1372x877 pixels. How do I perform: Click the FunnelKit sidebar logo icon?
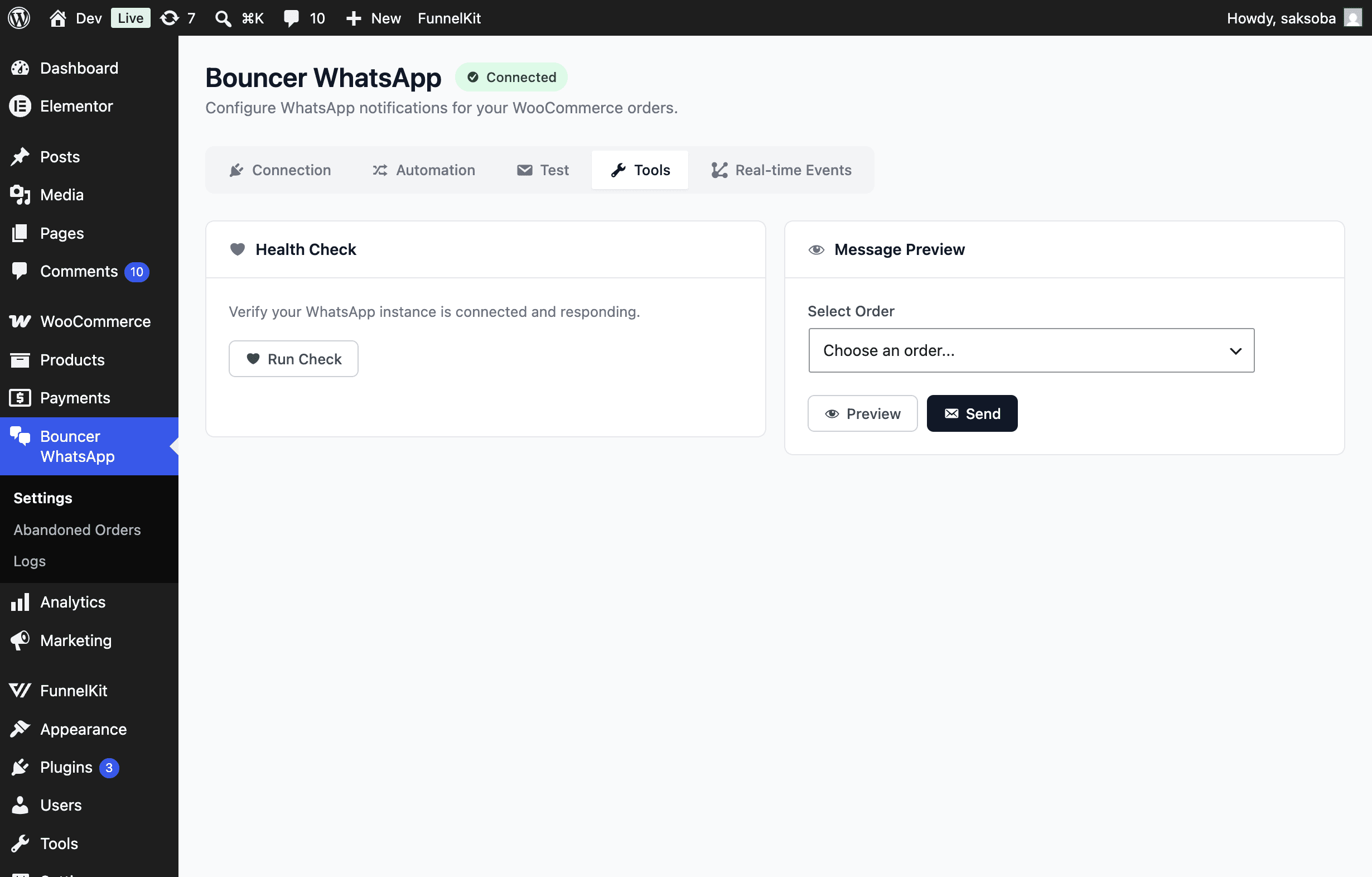click(x=20, y=691)
